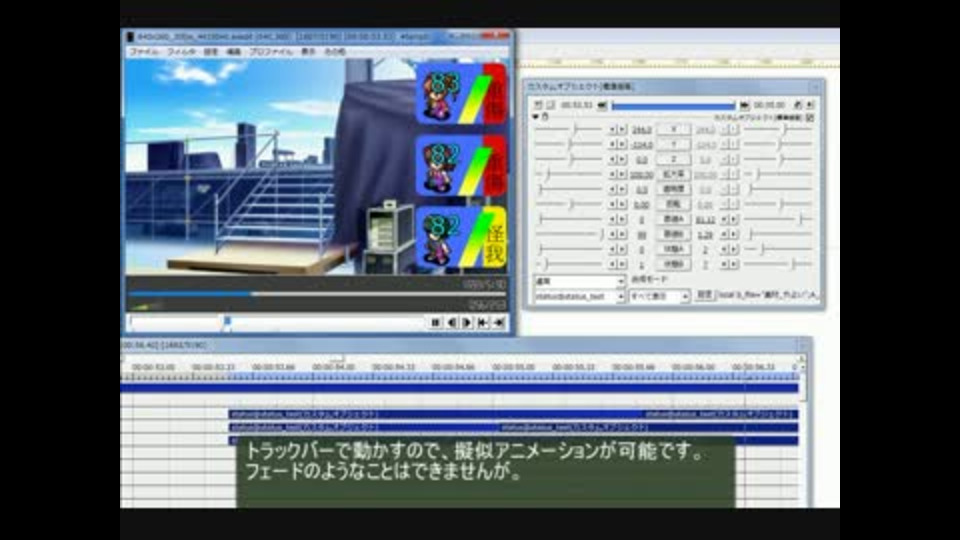Click the left X slider thumb

tap(575, 129)
